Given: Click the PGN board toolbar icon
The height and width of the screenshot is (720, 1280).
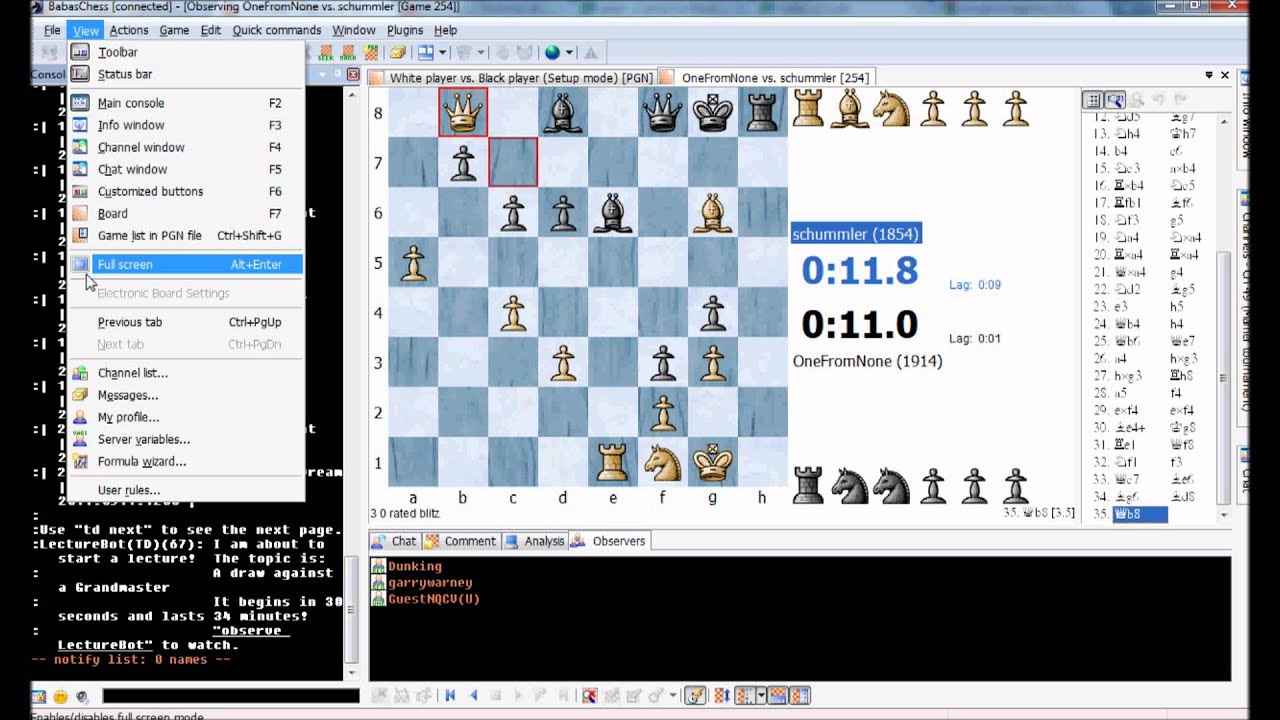Looking at the screenshot, I should coord(371,52).
